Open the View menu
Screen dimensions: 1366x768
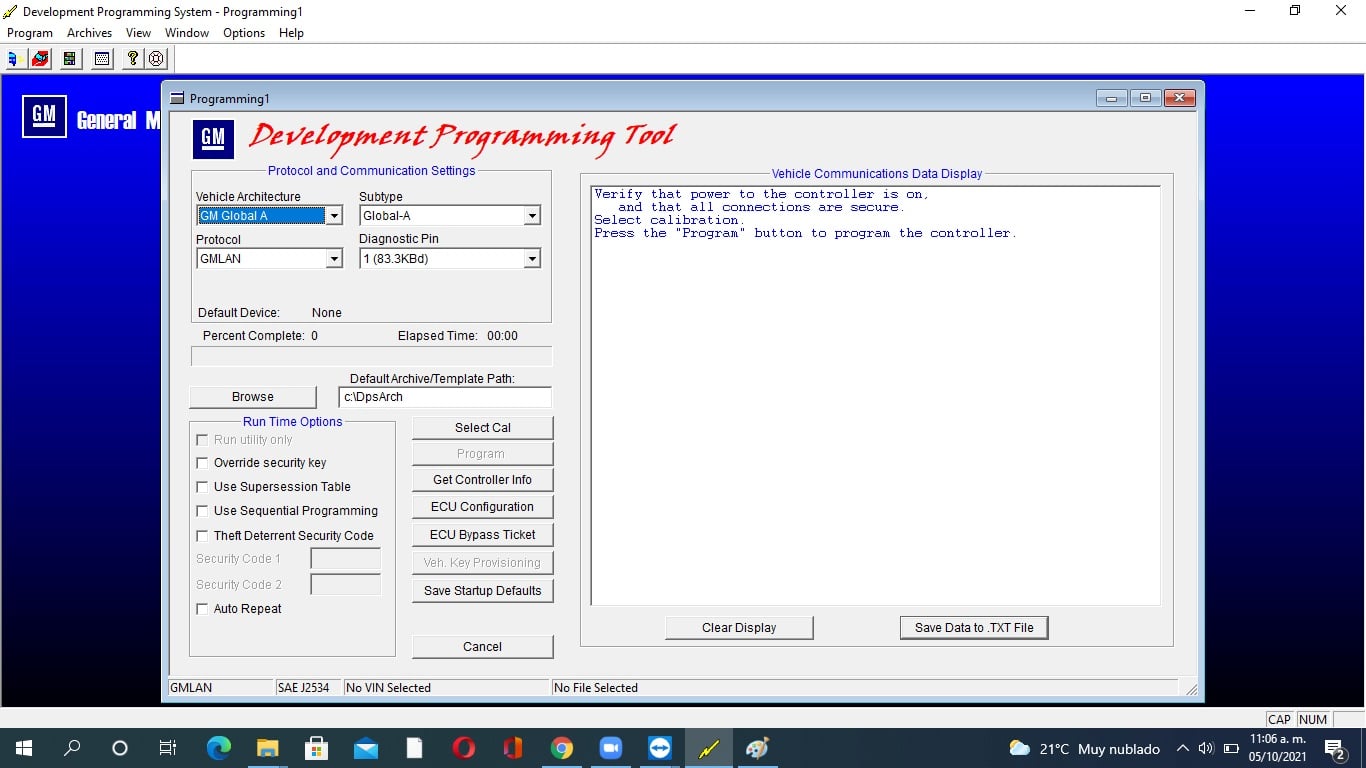(x=138, y=33)
